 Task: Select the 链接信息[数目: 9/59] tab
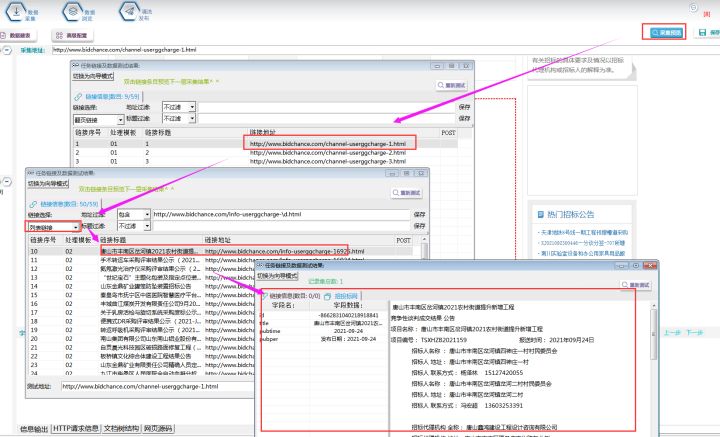click(107, 96)
